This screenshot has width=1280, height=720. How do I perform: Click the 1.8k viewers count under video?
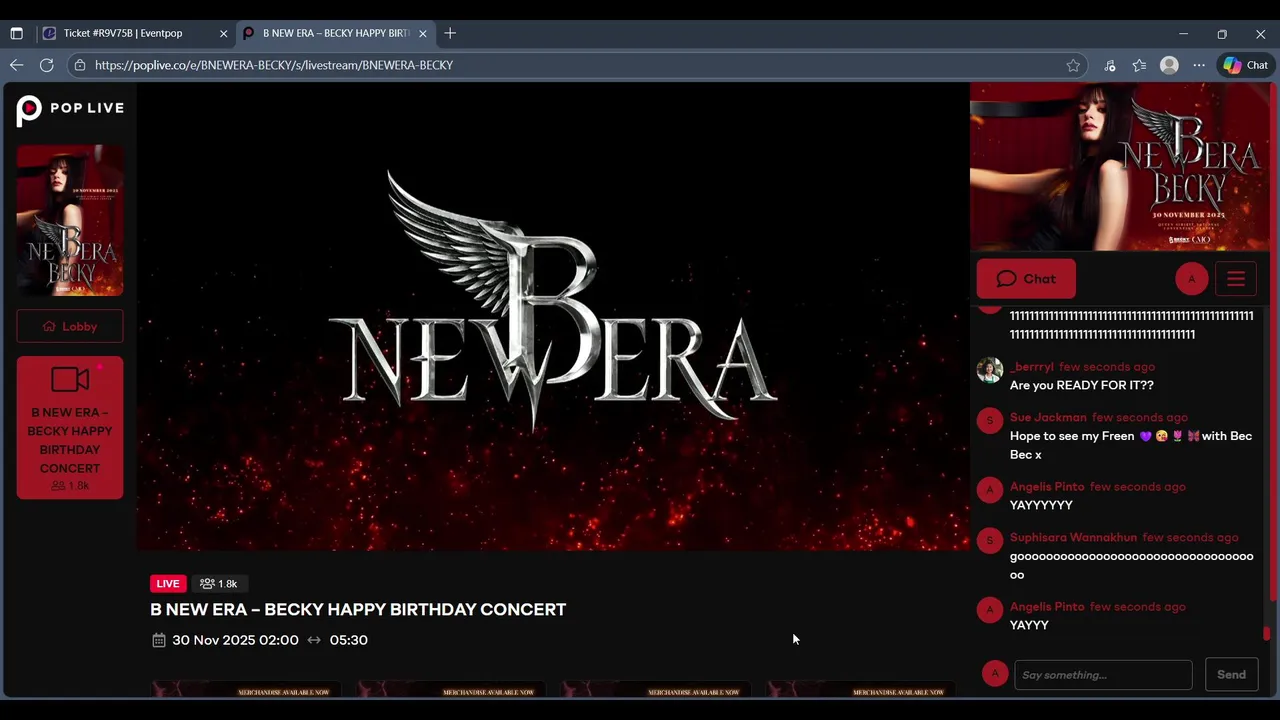point(219,584)
